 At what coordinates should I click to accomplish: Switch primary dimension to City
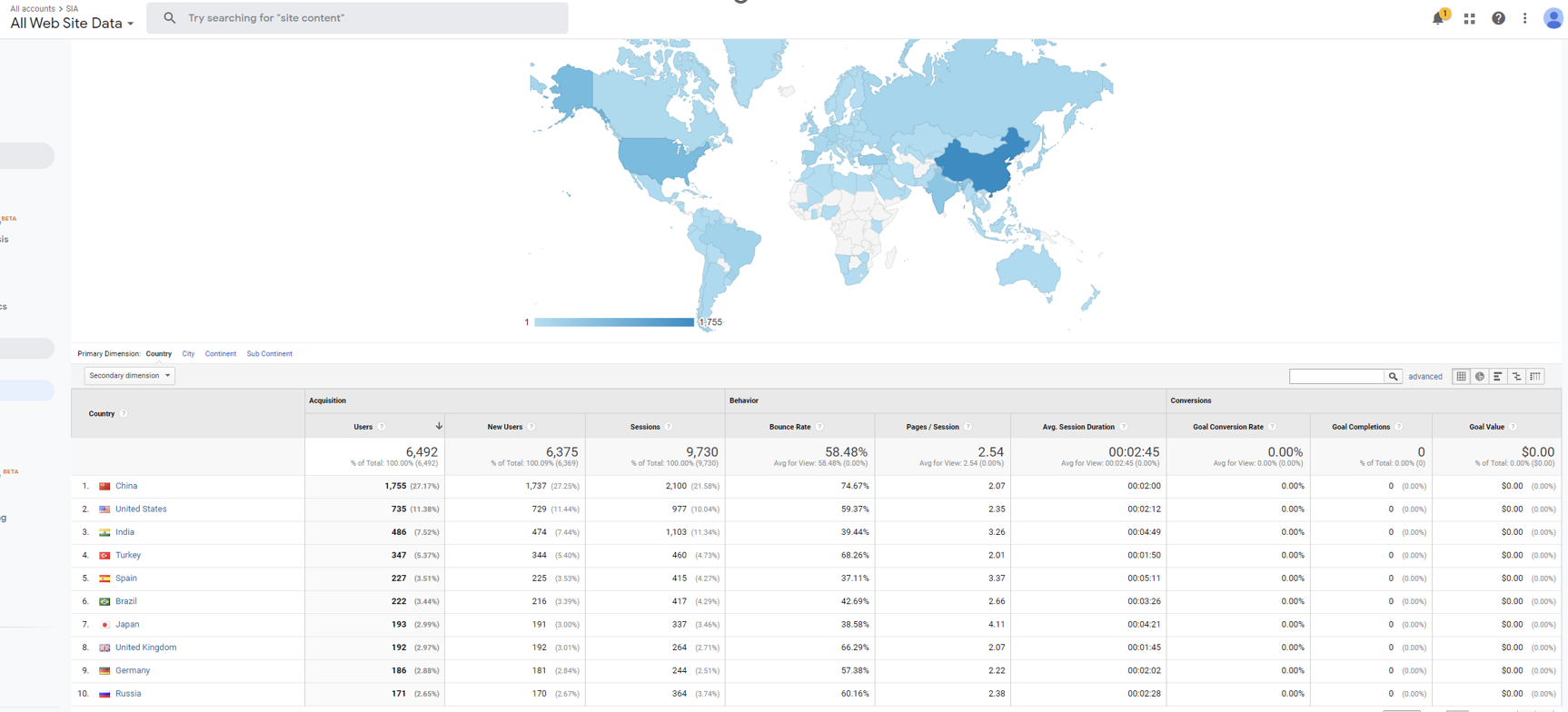[x=188, y=354]
